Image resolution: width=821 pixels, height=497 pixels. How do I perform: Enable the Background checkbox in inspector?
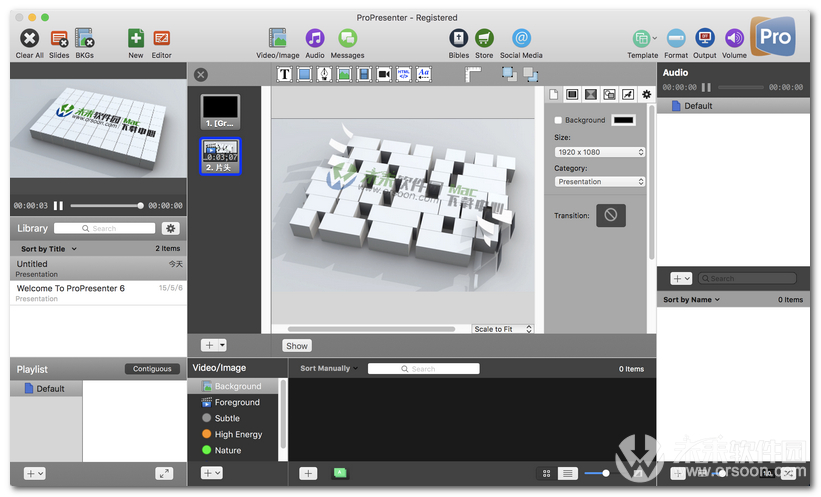coord(558,120)
